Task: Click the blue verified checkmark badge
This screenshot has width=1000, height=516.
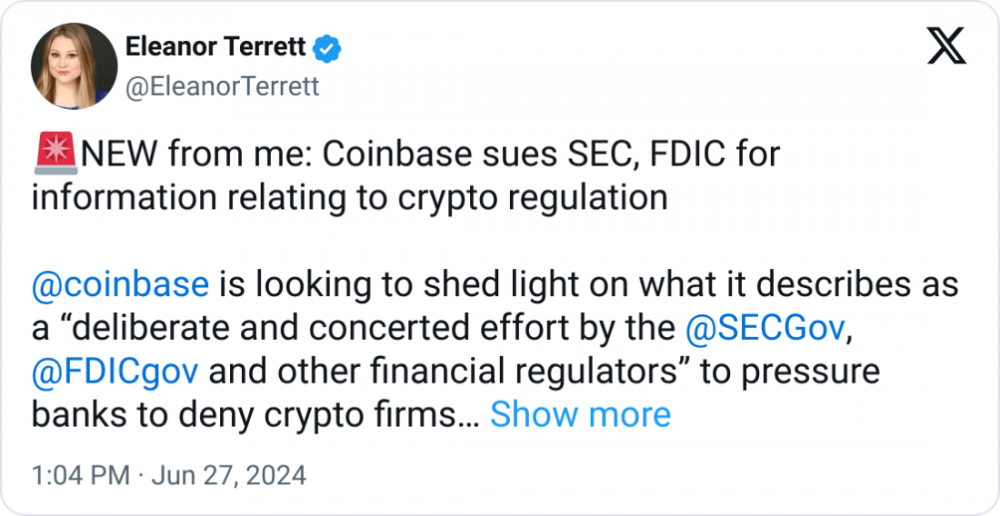Action: [x=329, y=48]
